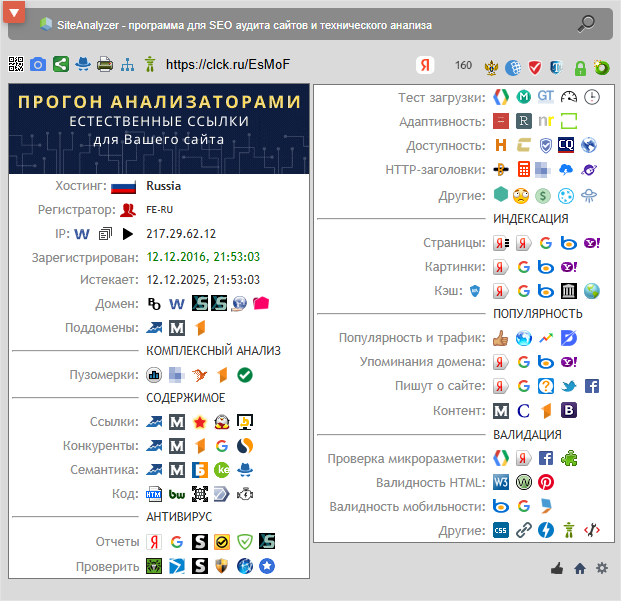Click the green padlock SSL icon
Viewport: 621px width, 601px height.
pos(580,68)
